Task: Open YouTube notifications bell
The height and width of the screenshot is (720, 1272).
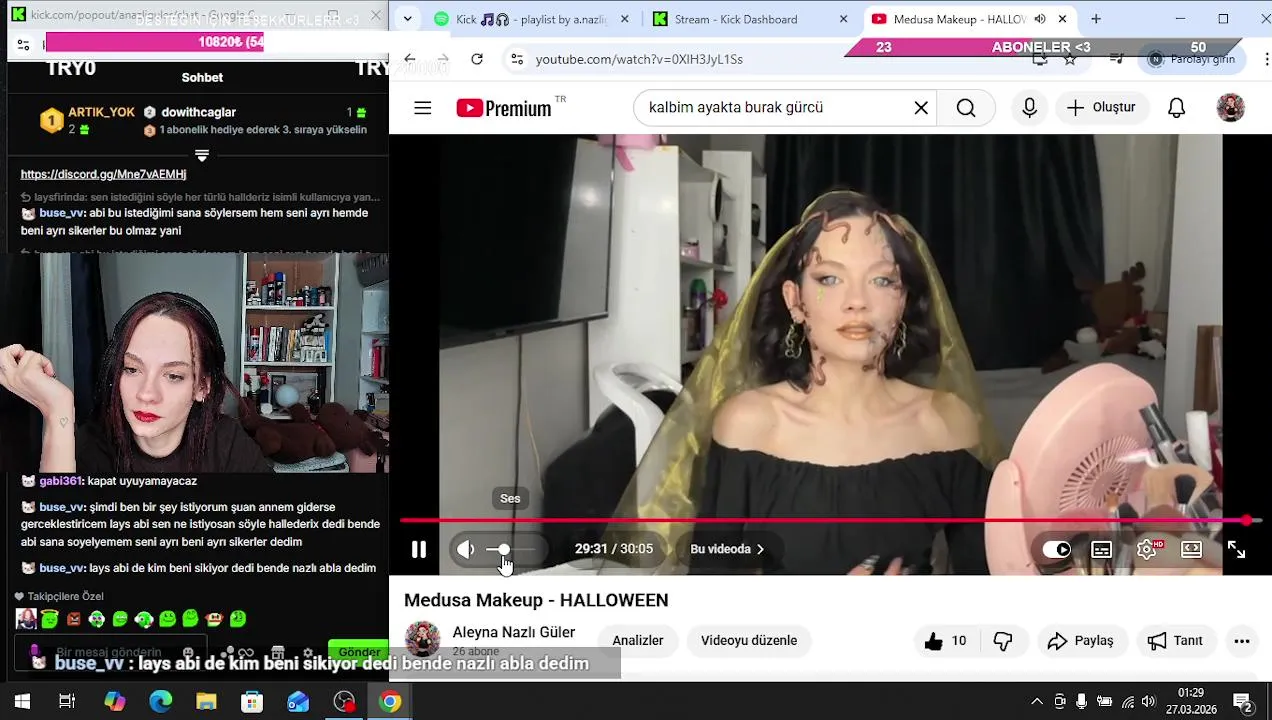Action: click(1176, 107)
